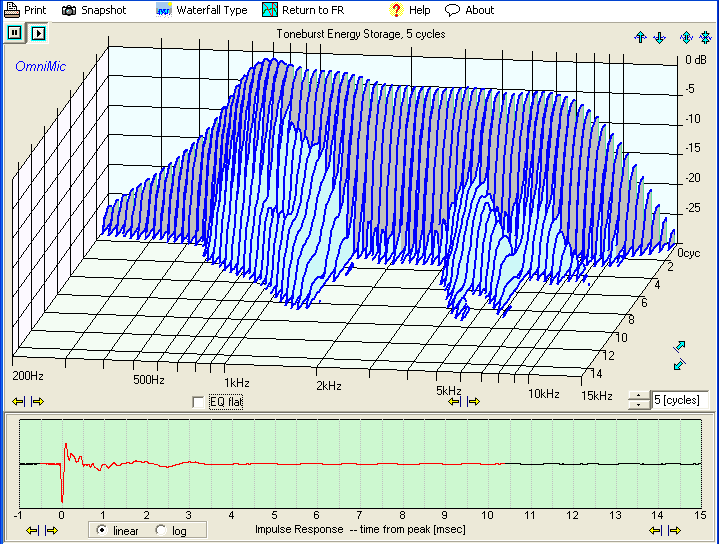Click the cycles spinner arrows
The height and width of the screenshot is (544, 719).
(637, 400)
